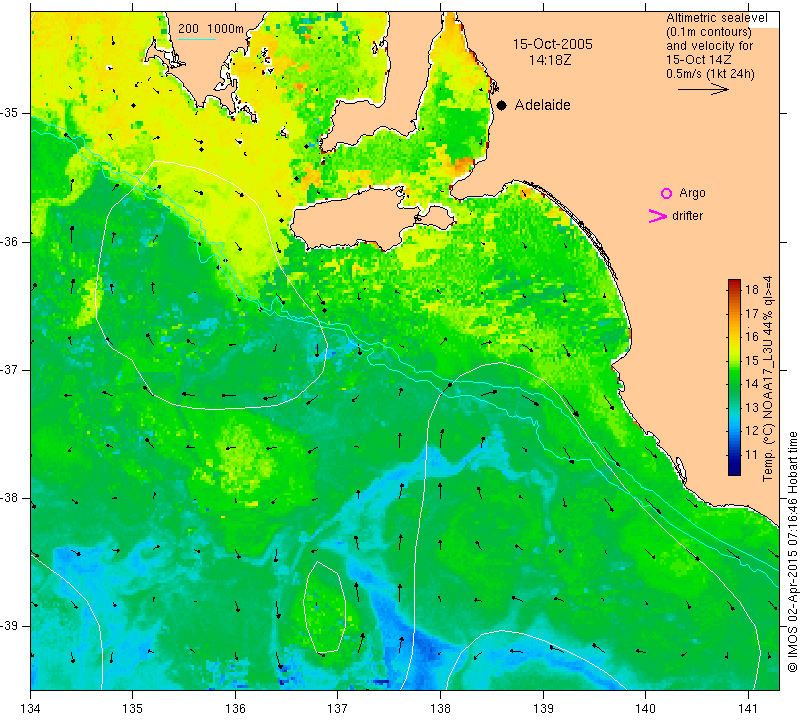This screenshot has width=800, height=720.
Task: Click the 'Adelaide' label text
Action: pos(542,105)
